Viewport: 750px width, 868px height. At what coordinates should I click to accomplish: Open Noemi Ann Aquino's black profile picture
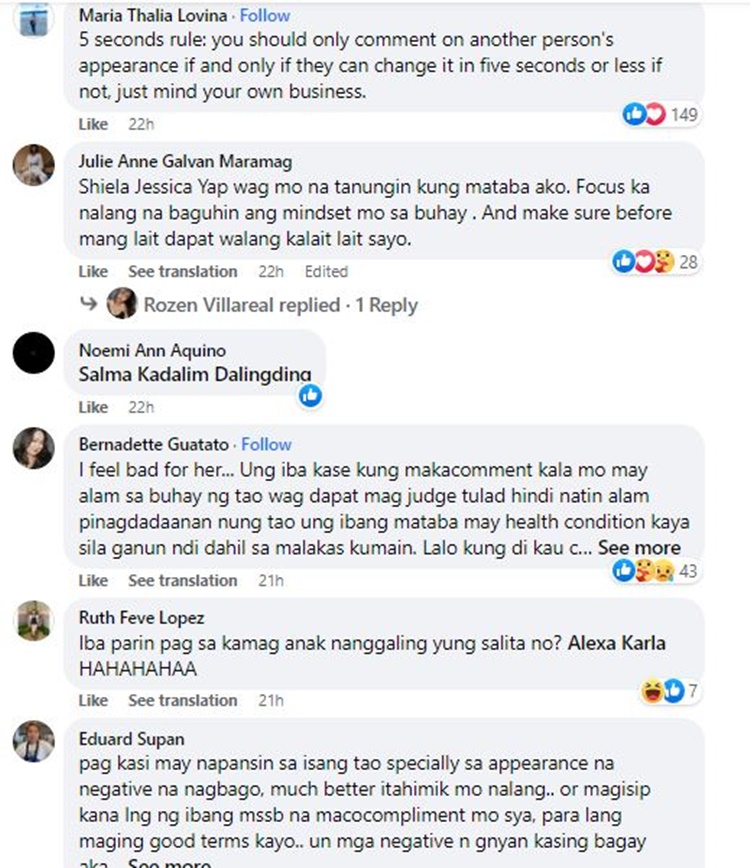34,353
